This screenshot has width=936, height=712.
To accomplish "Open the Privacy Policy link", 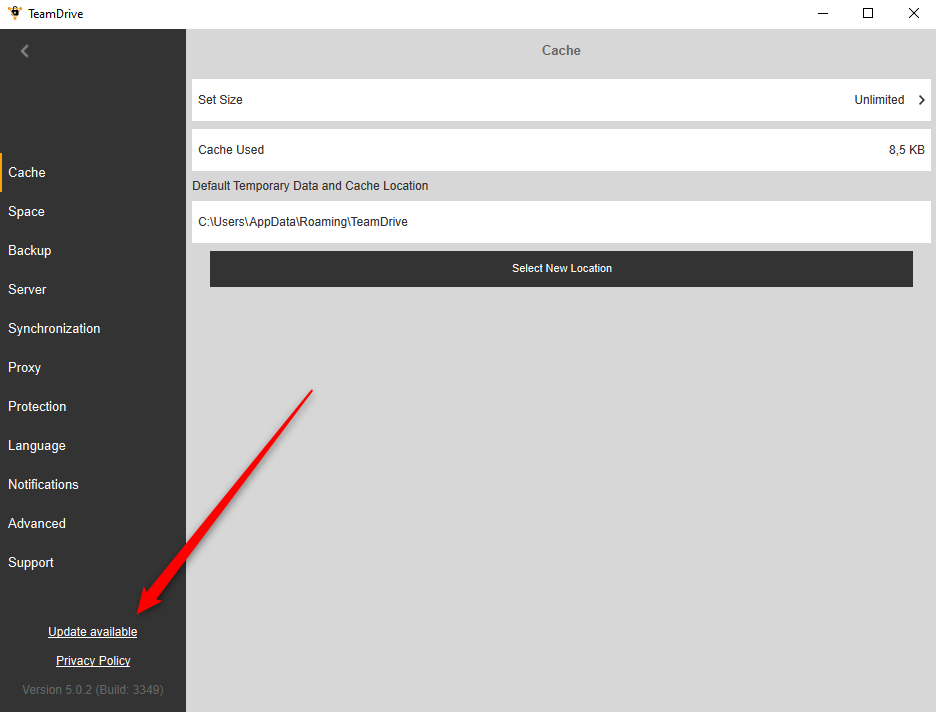I will [93, 661].
